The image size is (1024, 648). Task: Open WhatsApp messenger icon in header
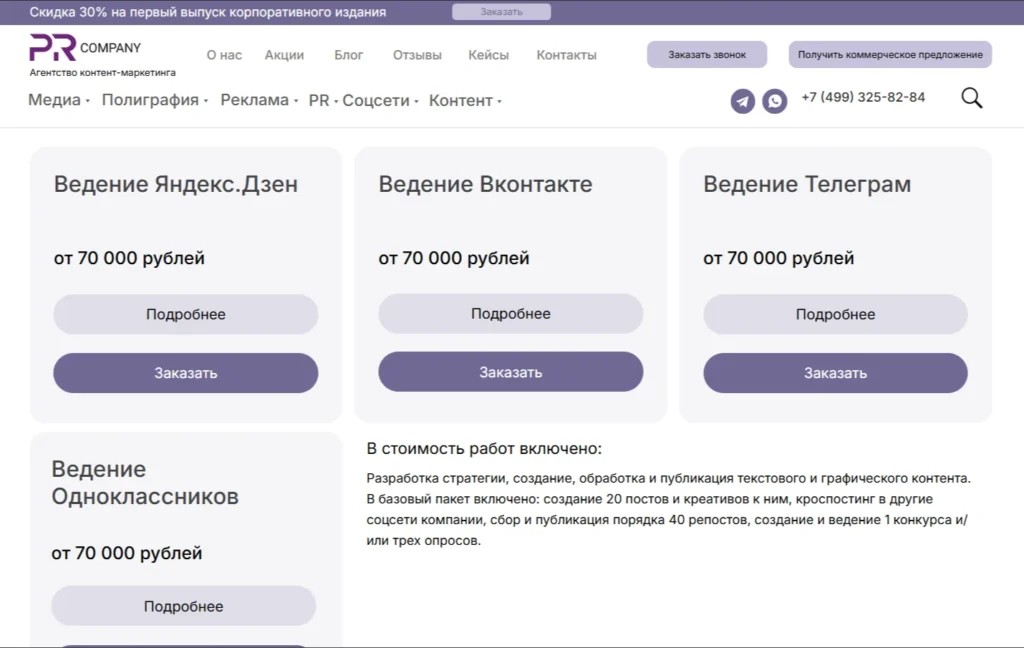pyautogui.click(x=775, y=101)
